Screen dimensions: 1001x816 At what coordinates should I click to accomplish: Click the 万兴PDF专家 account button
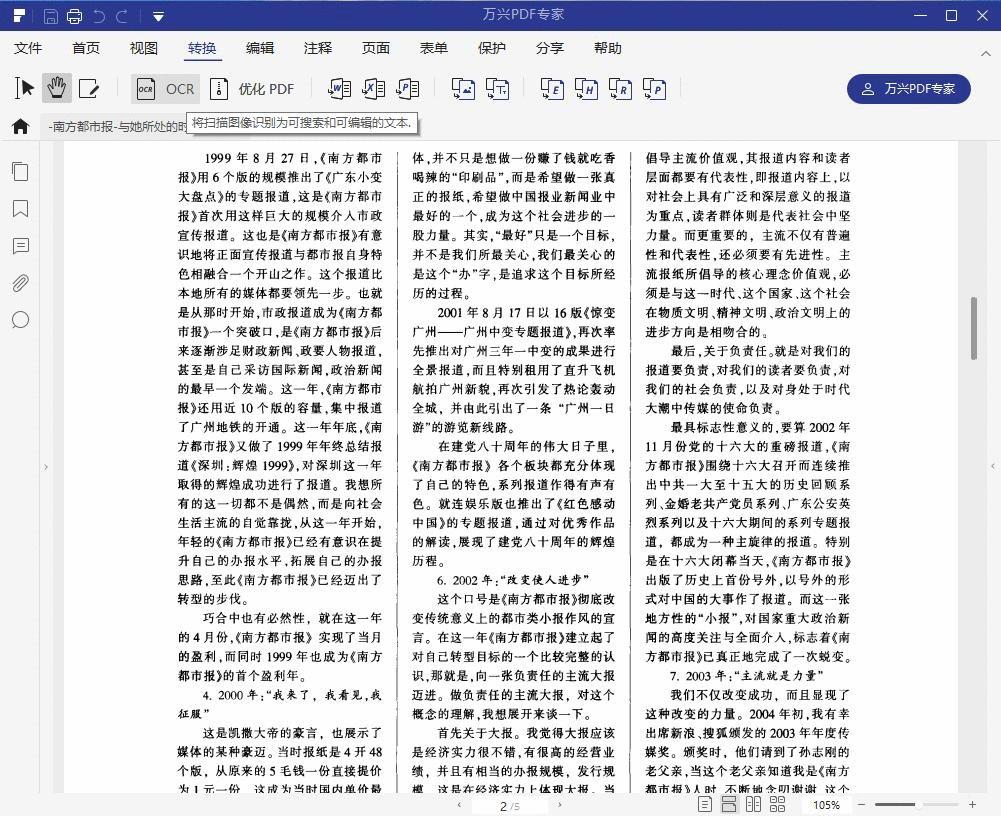click(908, 89)
